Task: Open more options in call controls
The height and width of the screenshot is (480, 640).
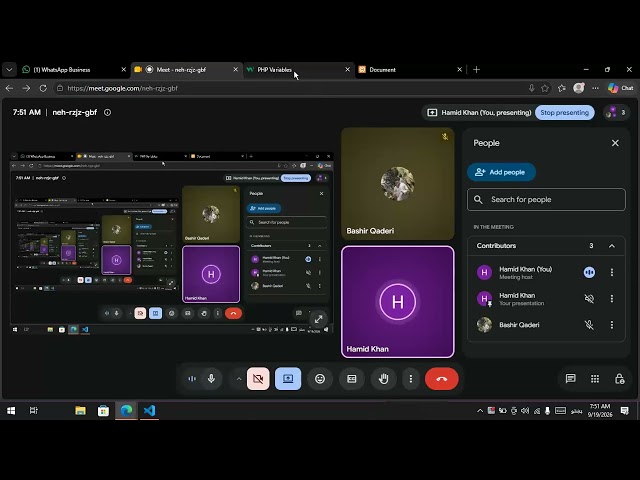Action: (x=411, y=379)
